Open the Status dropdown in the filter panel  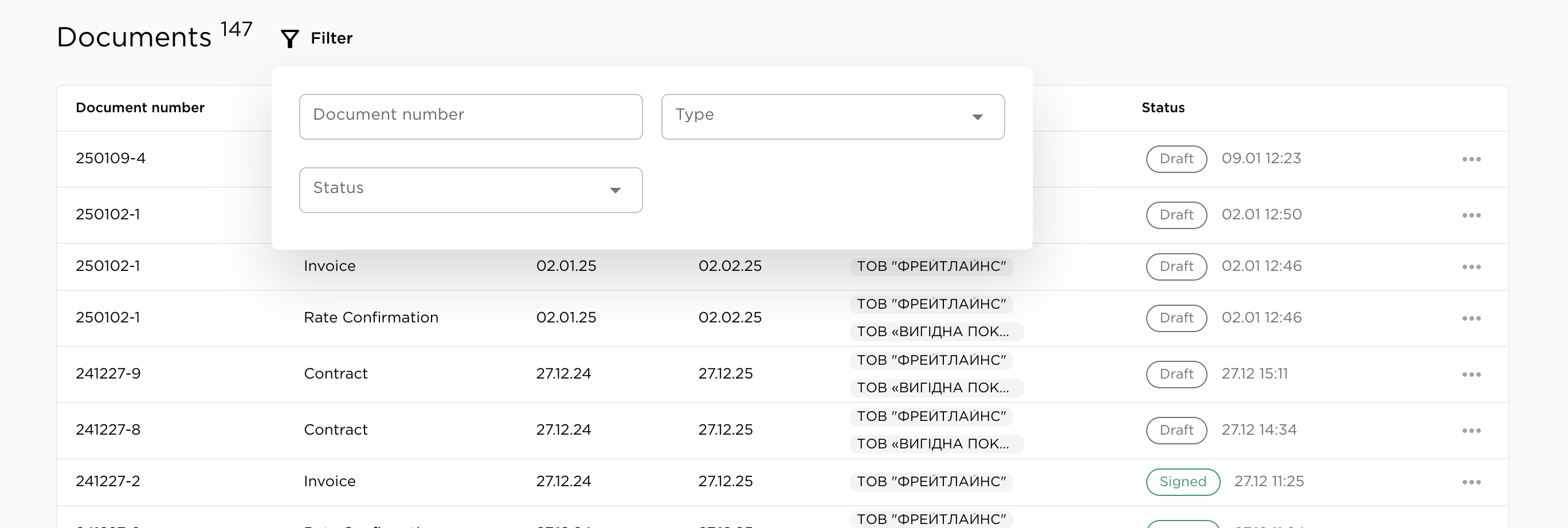point(471,190)
